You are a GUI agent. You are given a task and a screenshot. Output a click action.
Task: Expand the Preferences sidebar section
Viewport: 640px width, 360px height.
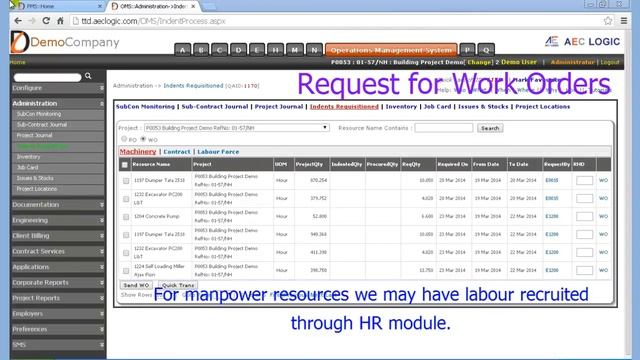tap(58, 329)
